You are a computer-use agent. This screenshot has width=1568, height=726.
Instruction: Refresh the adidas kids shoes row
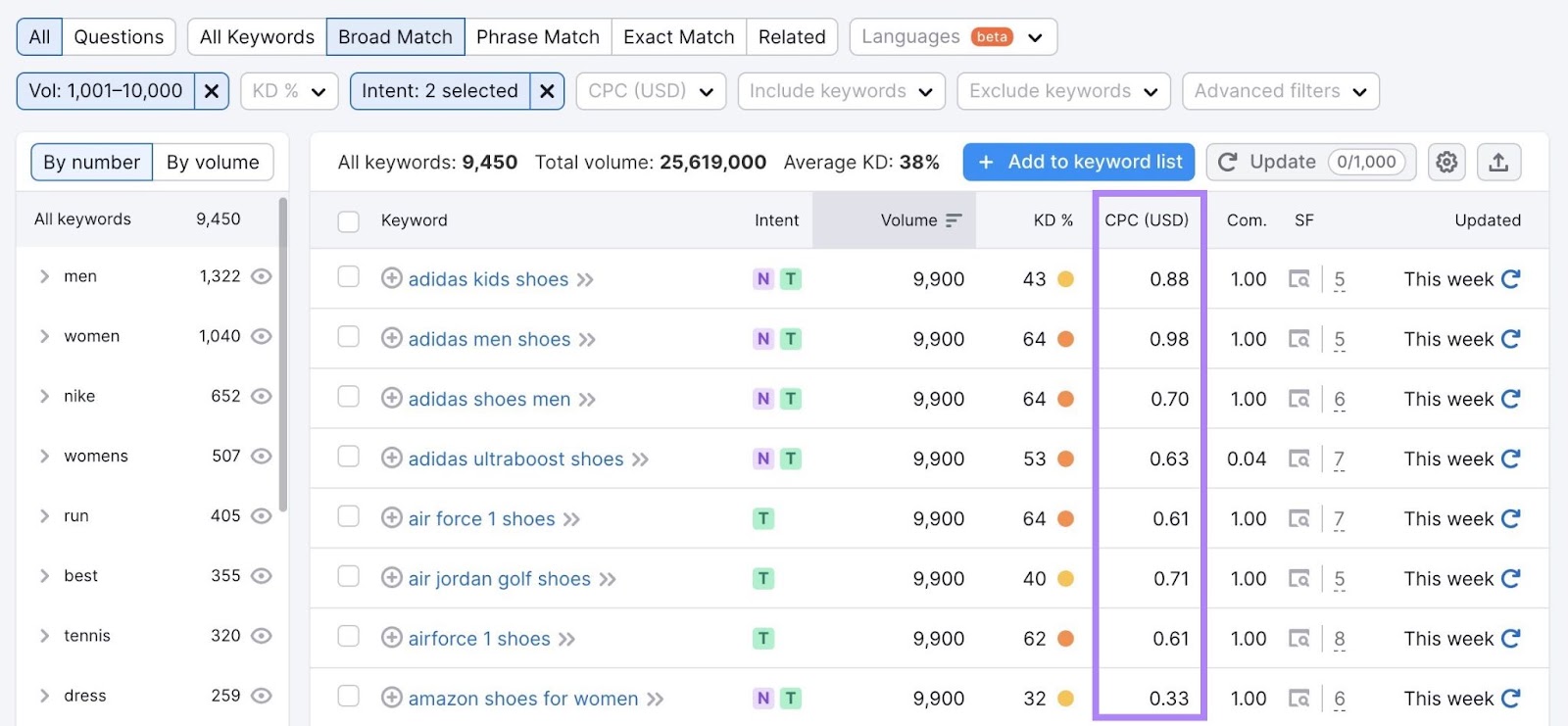click(x=1510, y=279)
